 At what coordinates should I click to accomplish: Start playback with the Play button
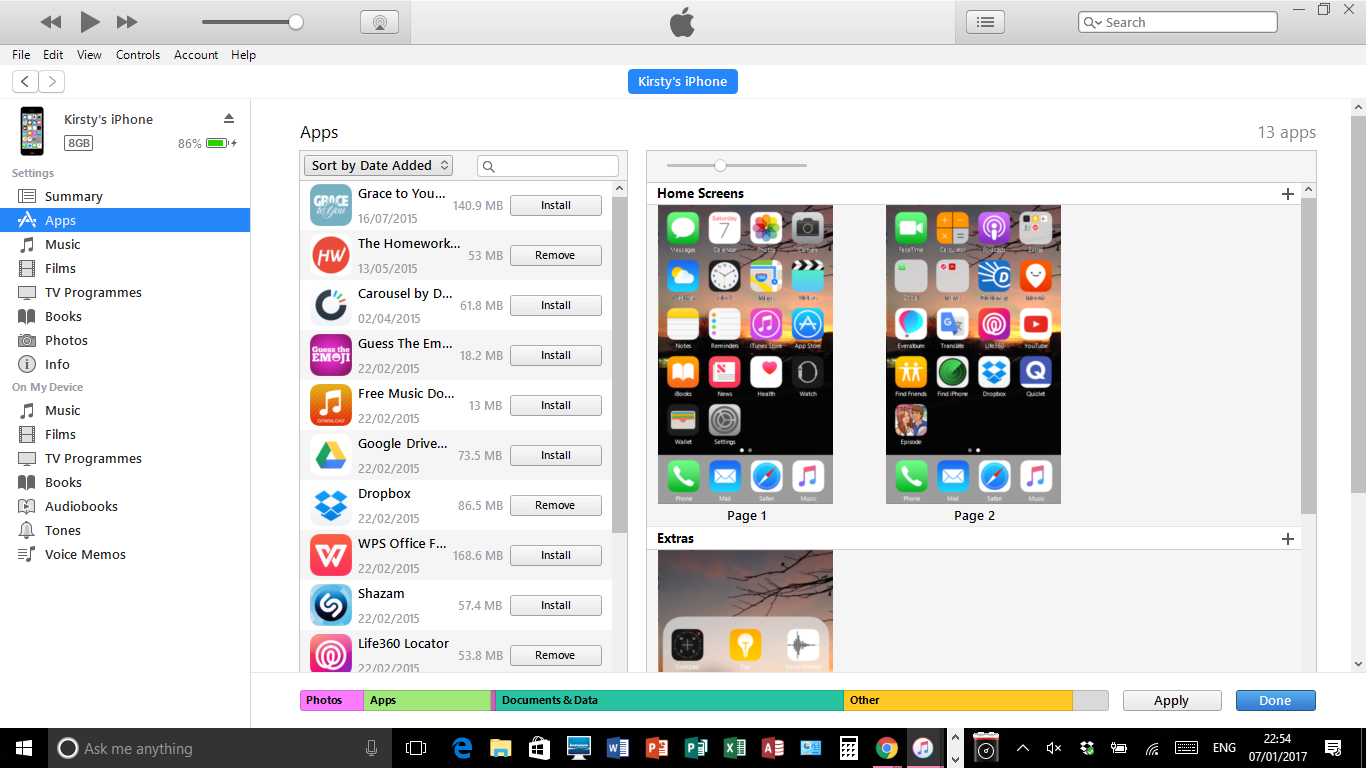pos(90,22)
